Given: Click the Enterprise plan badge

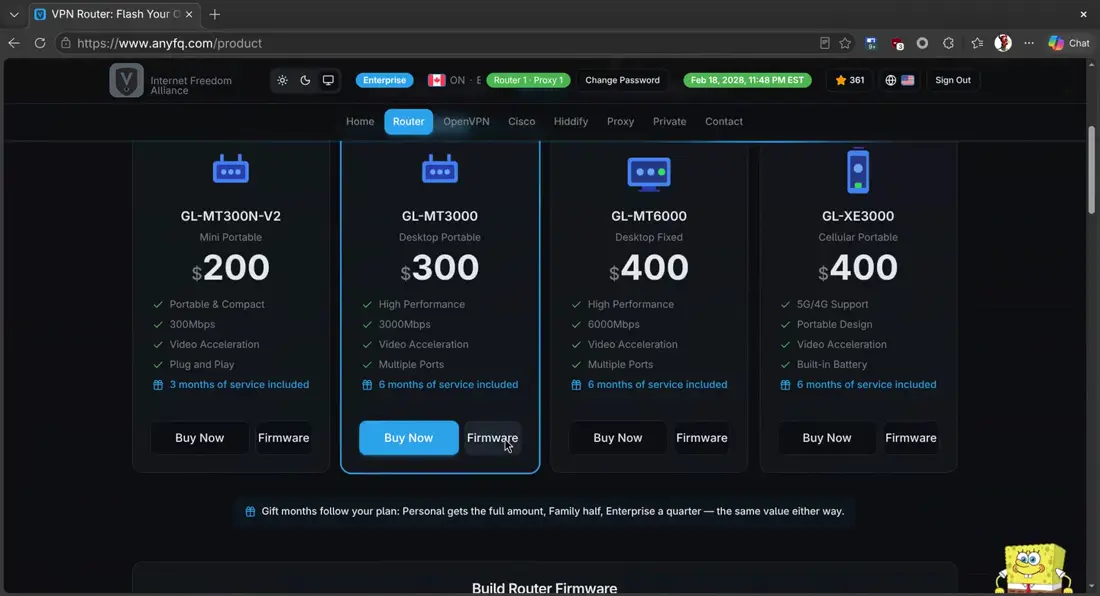Looking at the screenshot, I should [384, 80].
